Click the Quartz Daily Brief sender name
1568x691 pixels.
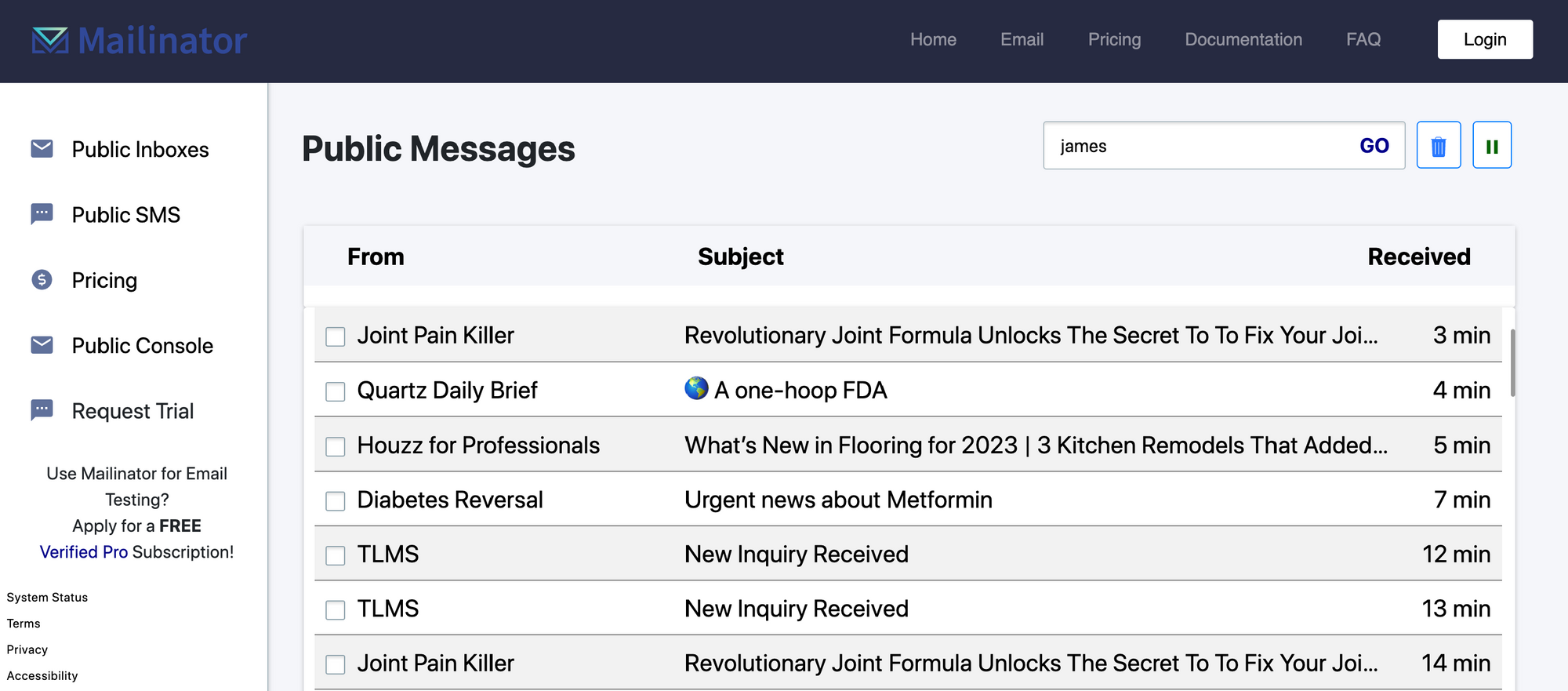[447, 390]
